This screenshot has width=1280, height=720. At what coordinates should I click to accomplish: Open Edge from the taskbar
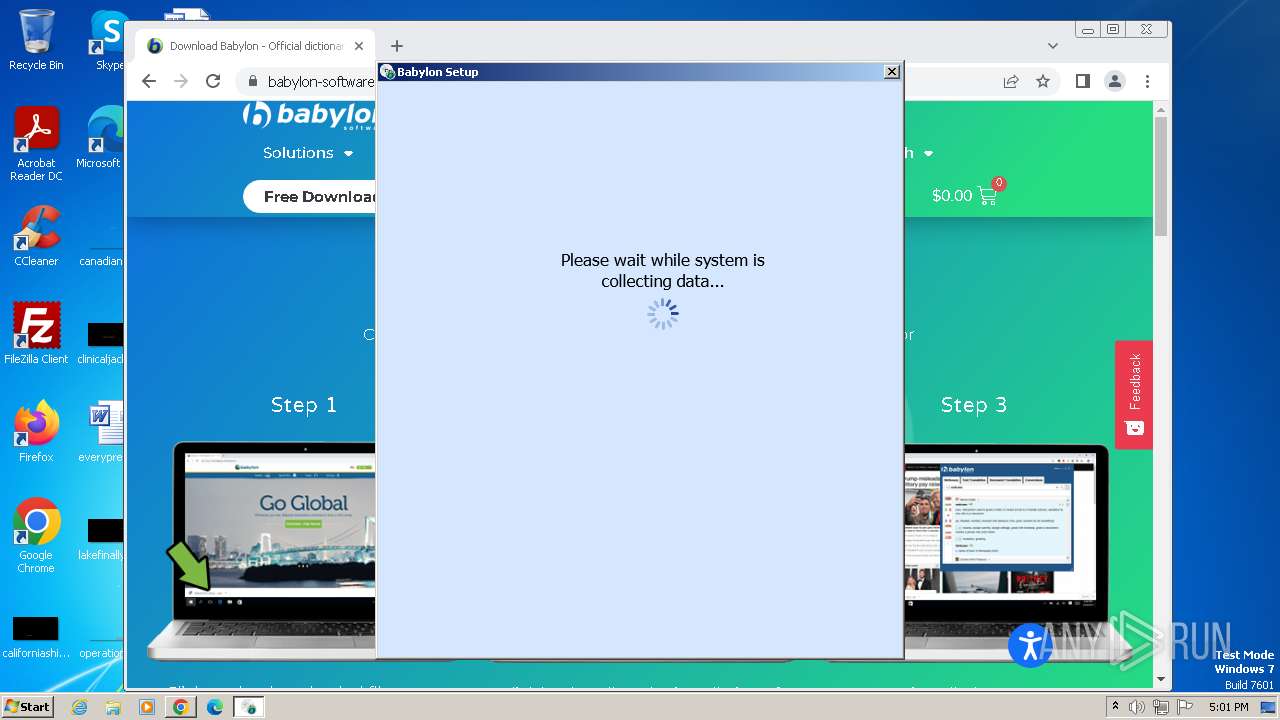click(215, 707)
